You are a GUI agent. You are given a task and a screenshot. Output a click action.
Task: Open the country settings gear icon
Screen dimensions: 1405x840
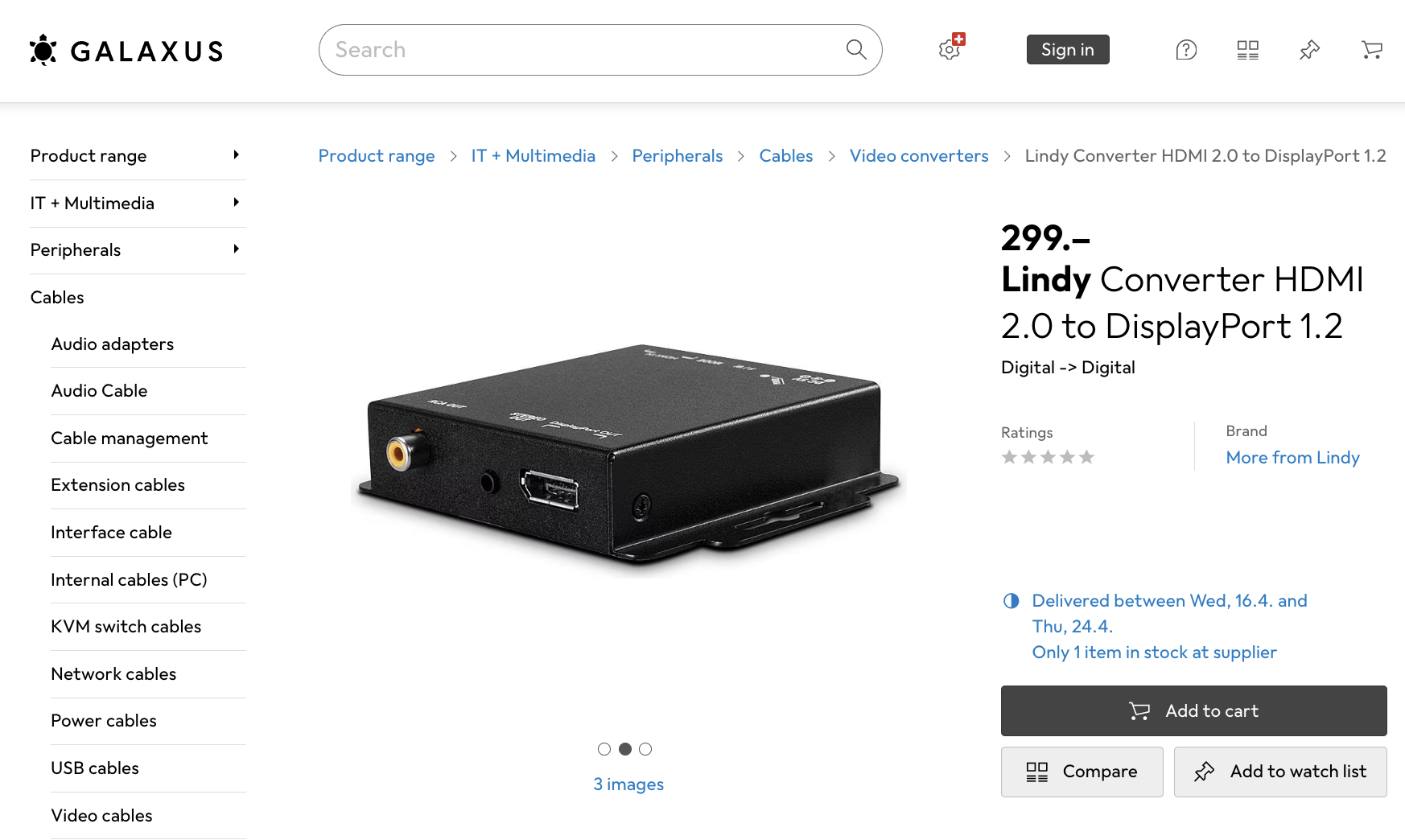(950, 48)
